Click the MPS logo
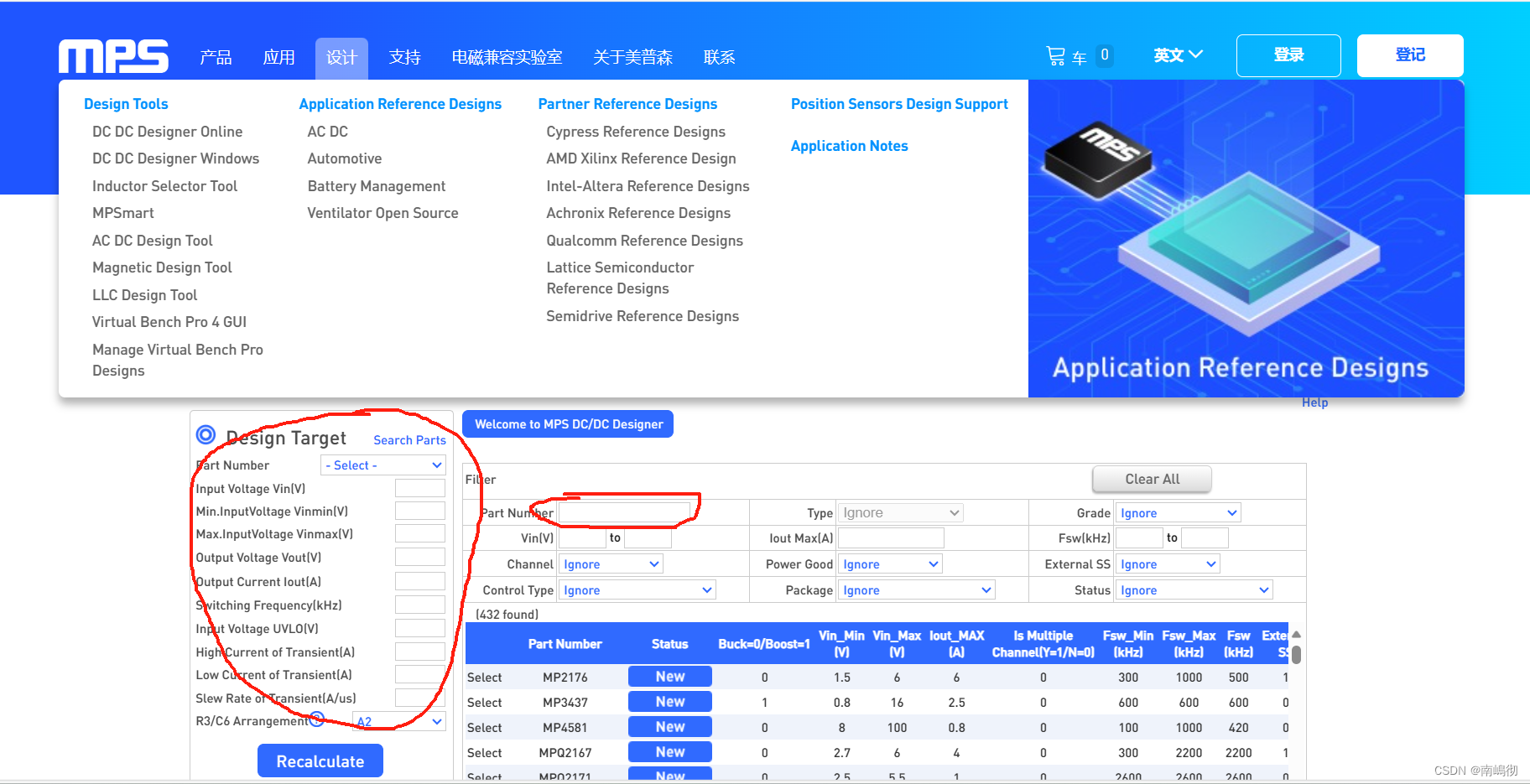The image size is (1530, 784). (x=113, y=56)
